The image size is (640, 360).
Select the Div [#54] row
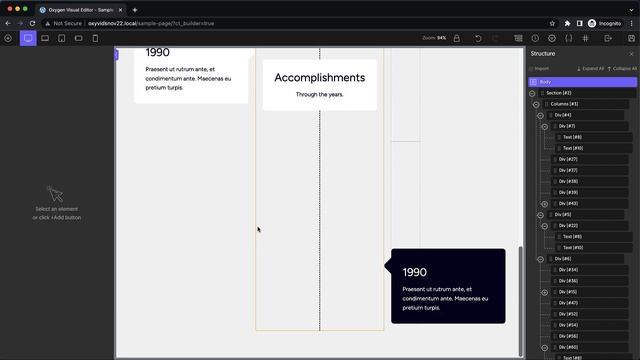coord(589,325)
